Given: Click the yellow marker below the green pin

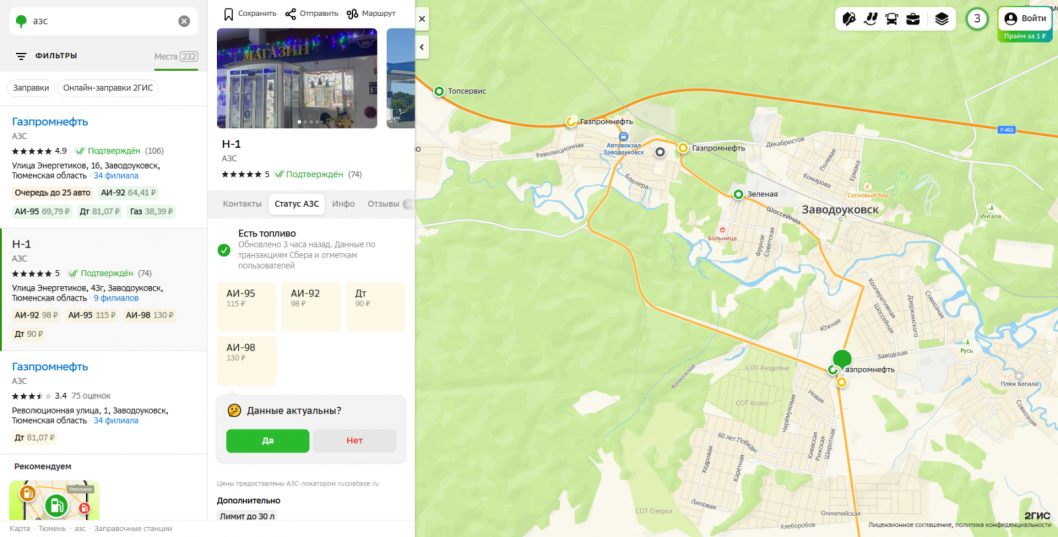Looking at the screenshot, I should 841,383.
